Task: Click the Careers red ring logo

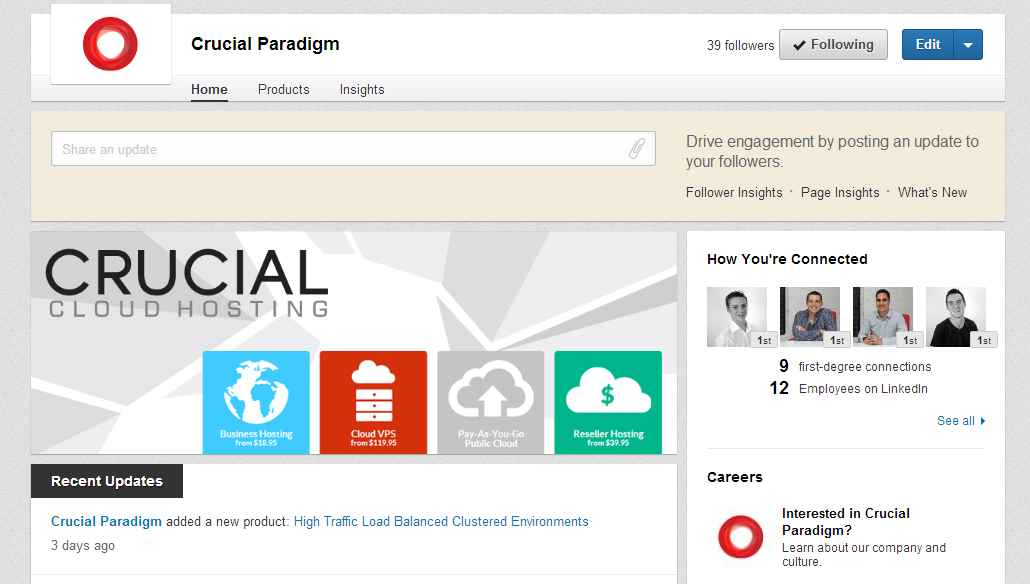Action: click(740, 537)
